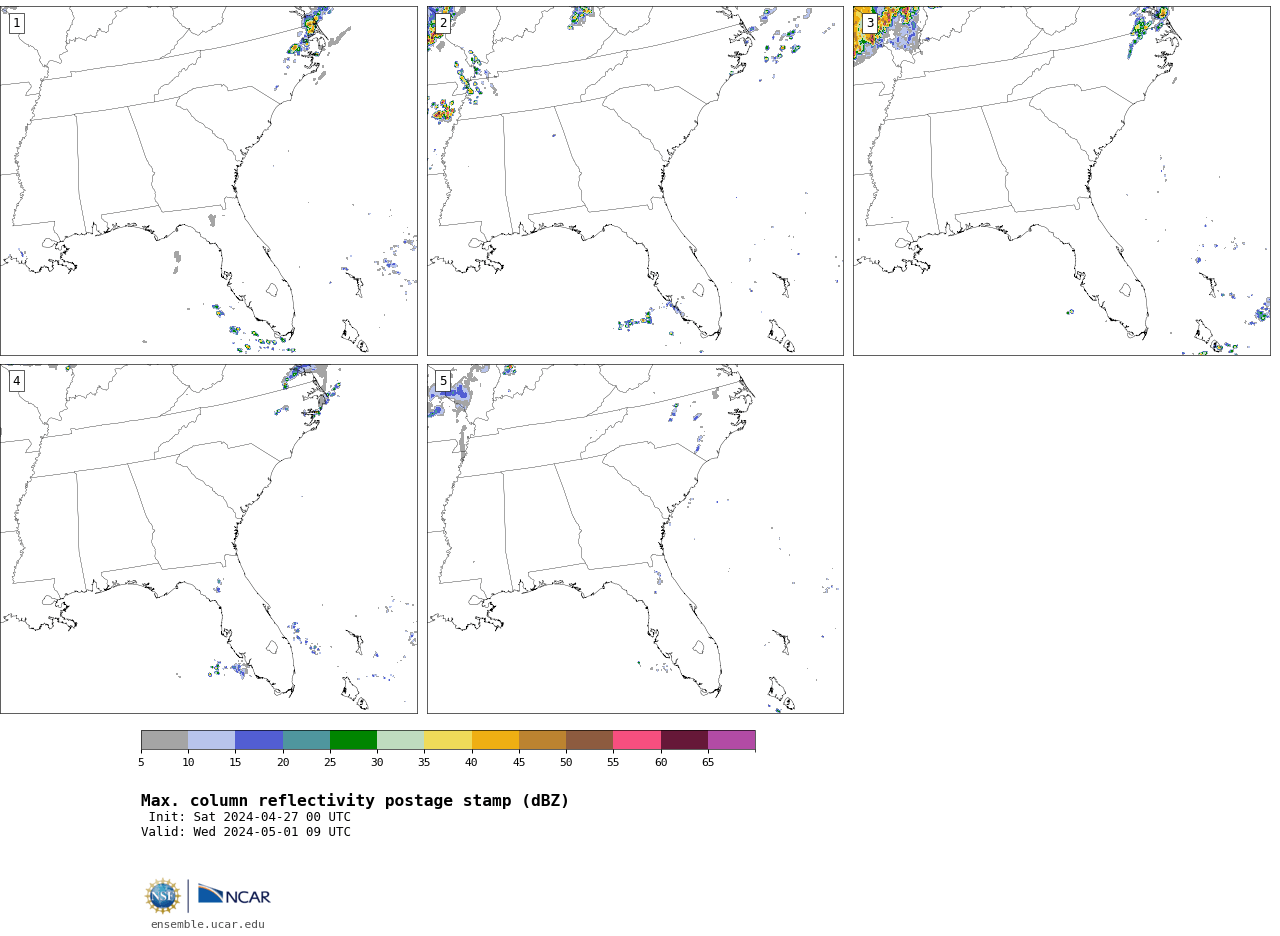Select the dark green 25-30 dBZ swatch
The image size is (1280, 936).
[x=353, y=740]
